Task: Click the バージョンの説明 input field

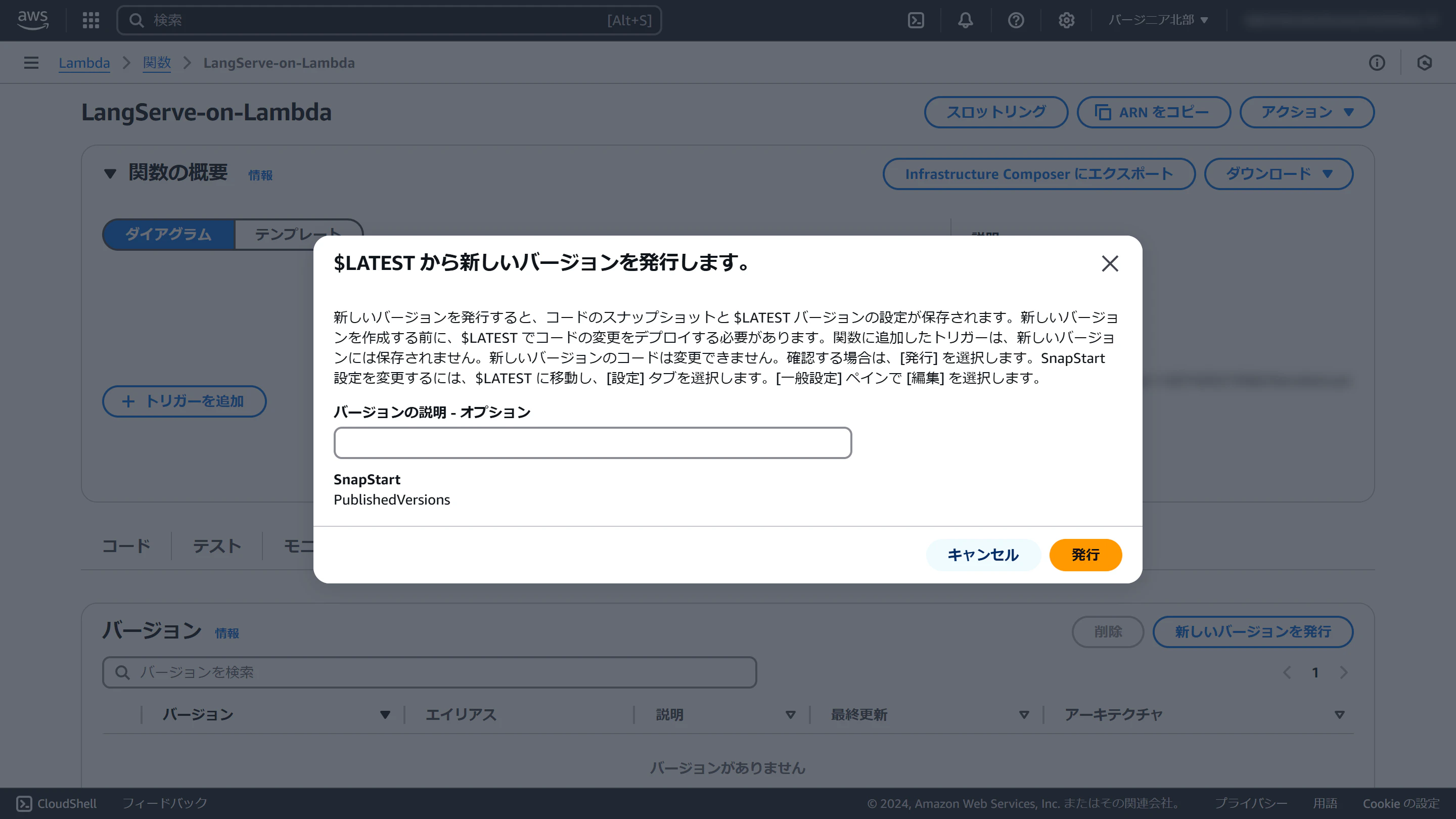Action: (x=593, y=442)
